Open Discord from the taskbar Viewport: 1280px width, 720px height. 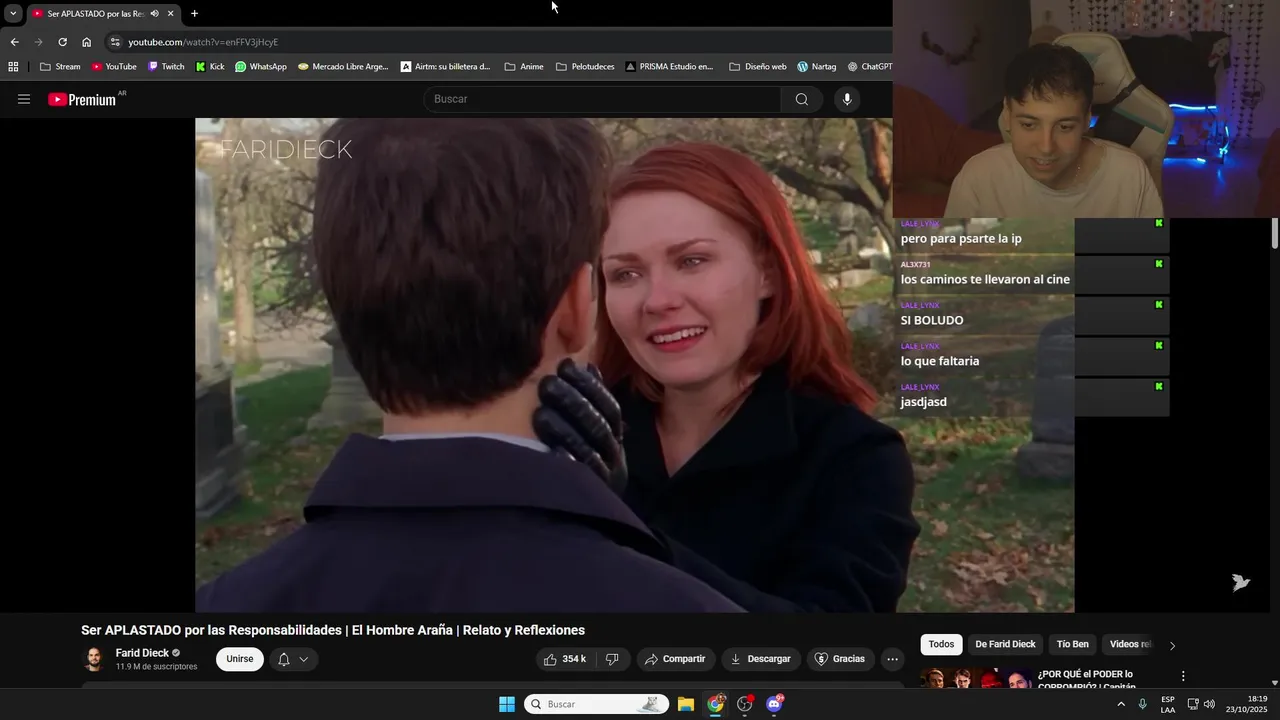(774, 704)
